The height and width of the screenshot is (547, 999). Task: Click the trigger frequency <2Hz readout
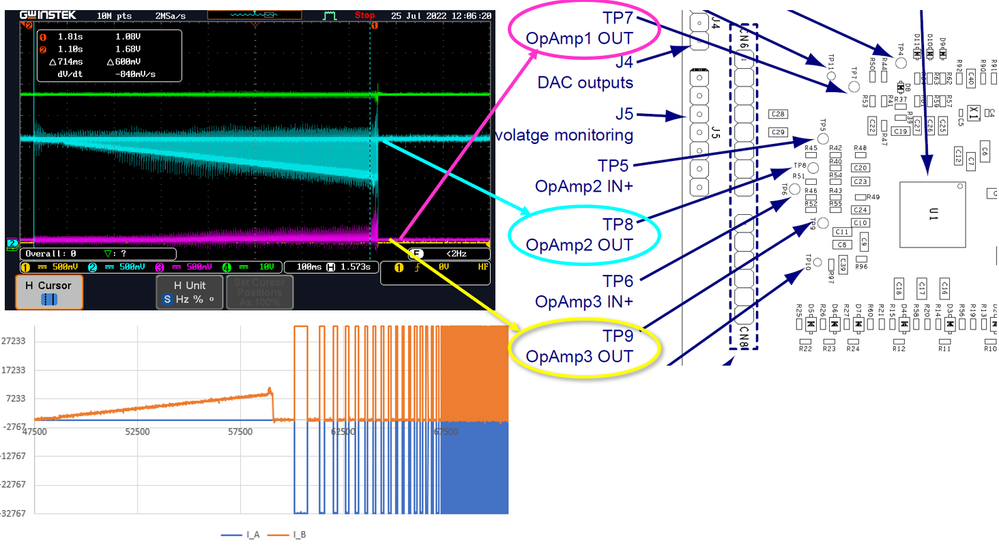coord(456,253)
